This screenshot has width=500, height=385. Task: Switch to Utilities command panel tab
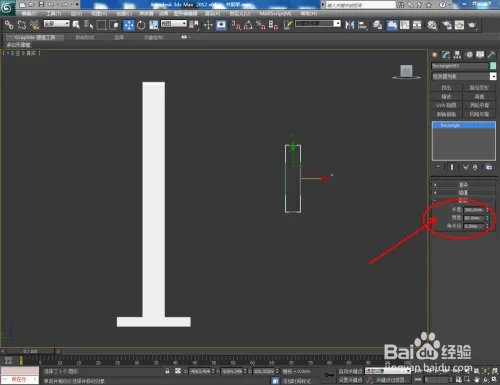pos(491,55)
